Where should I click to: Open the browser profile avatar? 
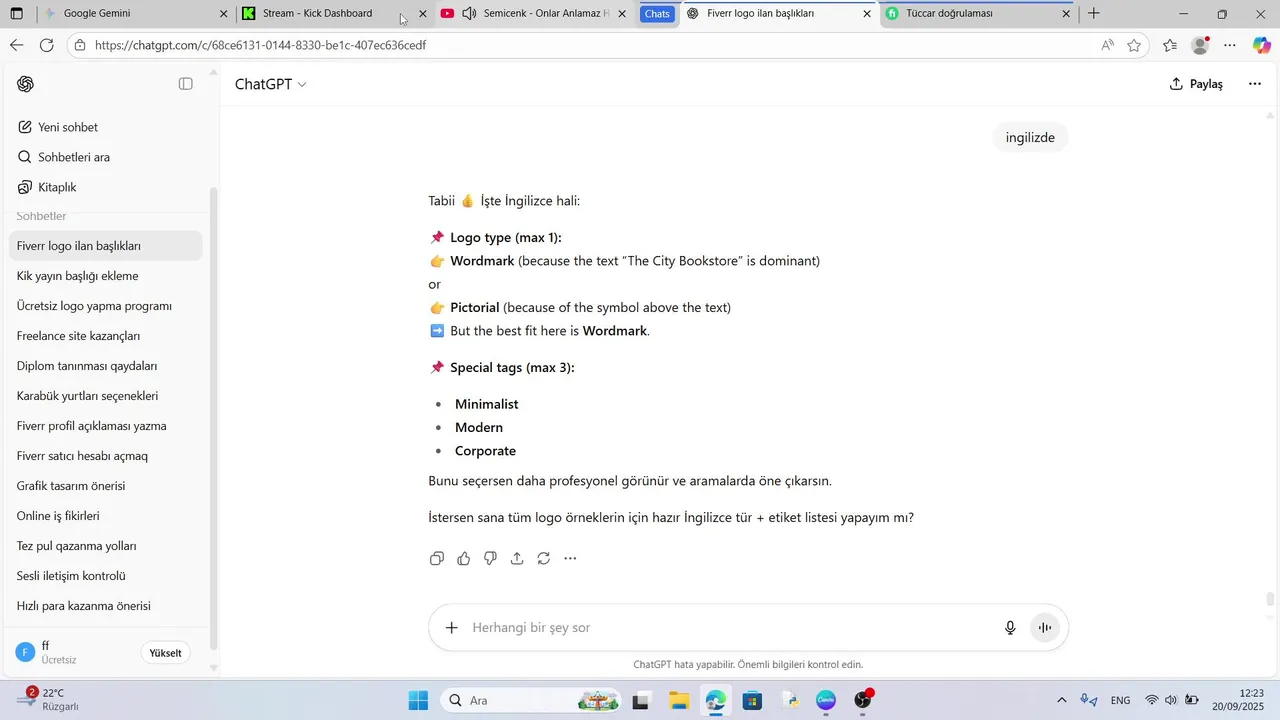(x=1200, y=45)
